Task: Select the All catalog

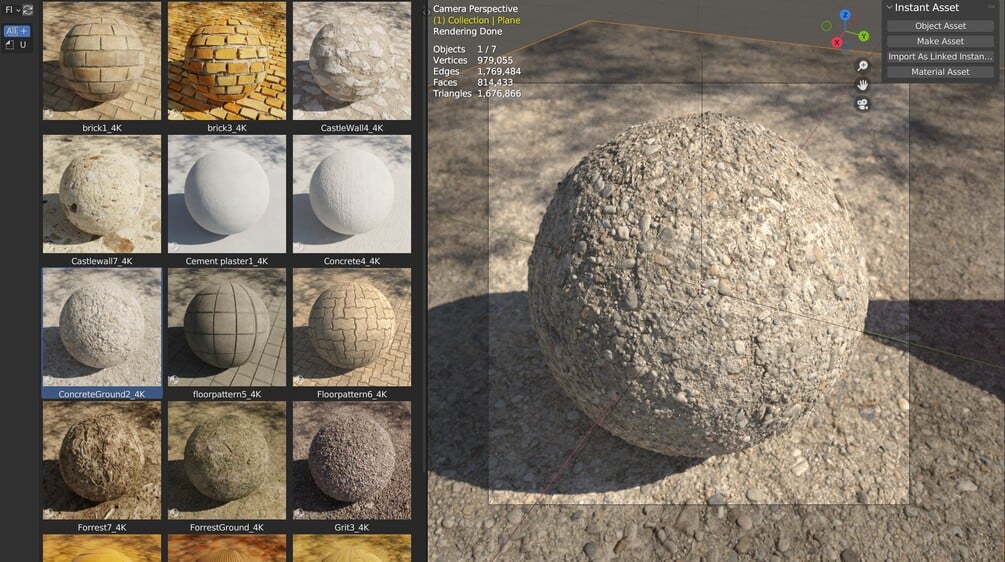Action: click(12, 31)
